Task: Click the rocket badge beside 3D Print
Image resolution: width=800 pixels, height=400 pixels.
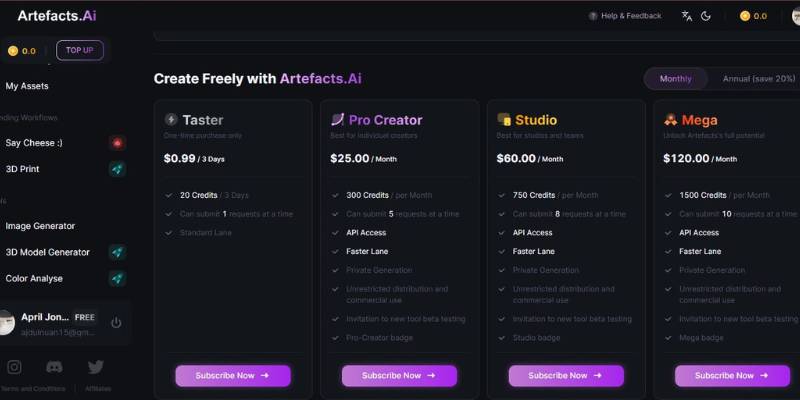Action: (117, 169)
